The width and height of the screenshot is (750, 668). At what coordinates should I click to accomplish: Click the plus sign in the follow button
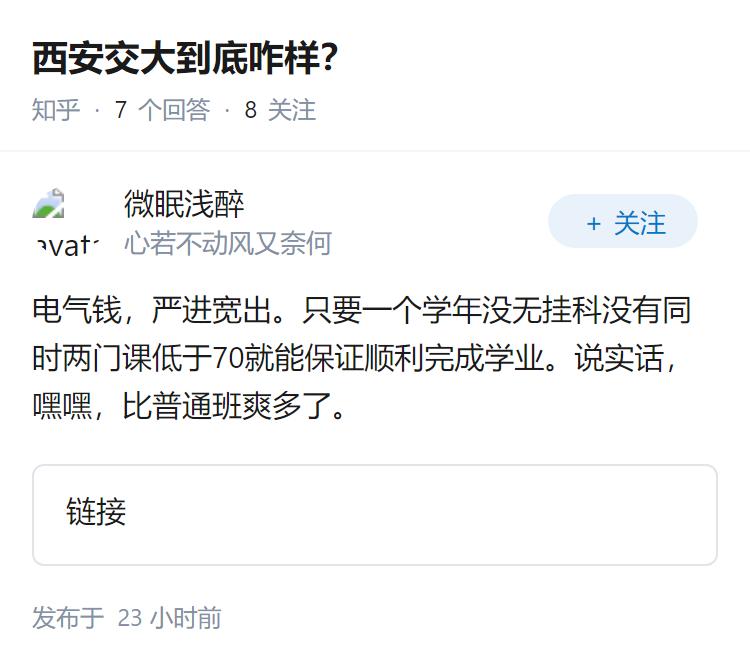pos(594,223)
